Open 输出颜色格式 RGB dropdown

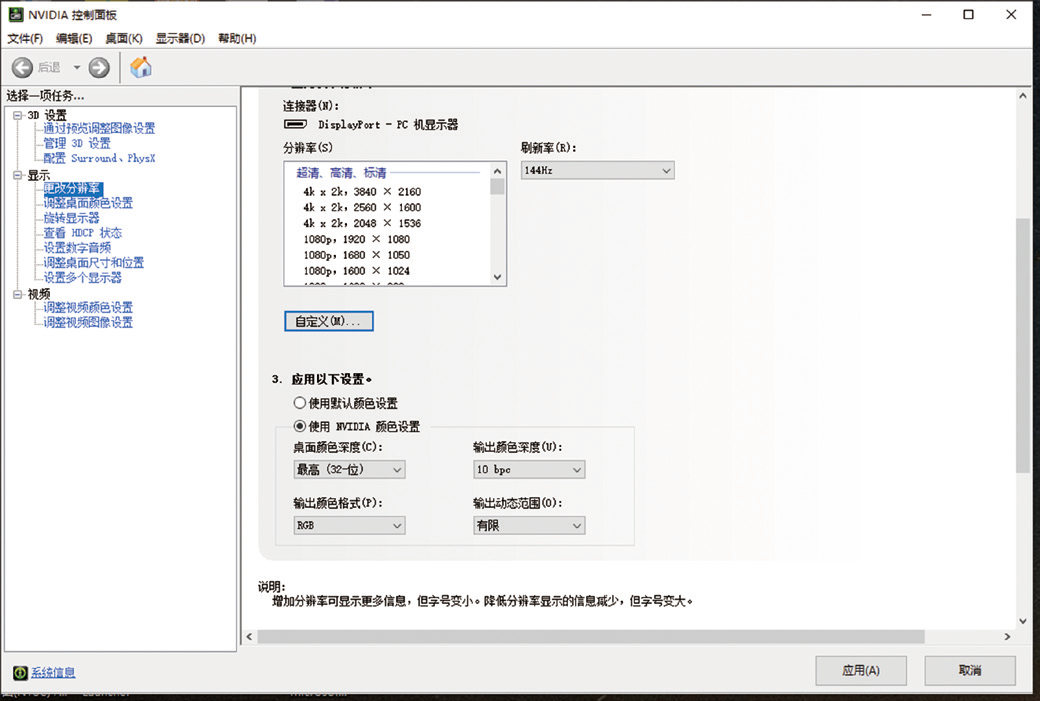click(349, 525)
